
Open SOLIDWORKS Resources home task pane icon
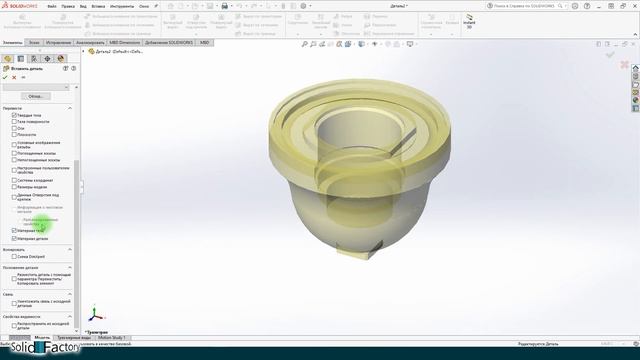tap(636, 68)
